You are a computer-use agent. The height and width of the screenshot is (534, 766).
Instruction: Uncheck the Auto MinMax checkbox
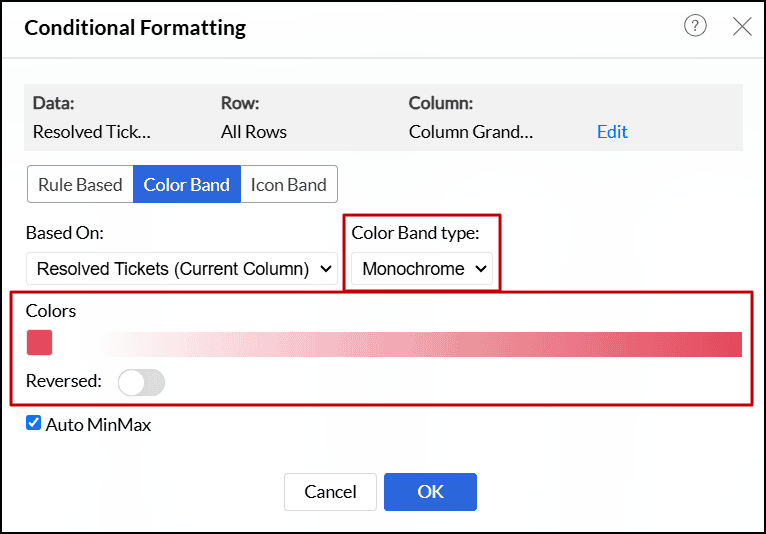34,424
